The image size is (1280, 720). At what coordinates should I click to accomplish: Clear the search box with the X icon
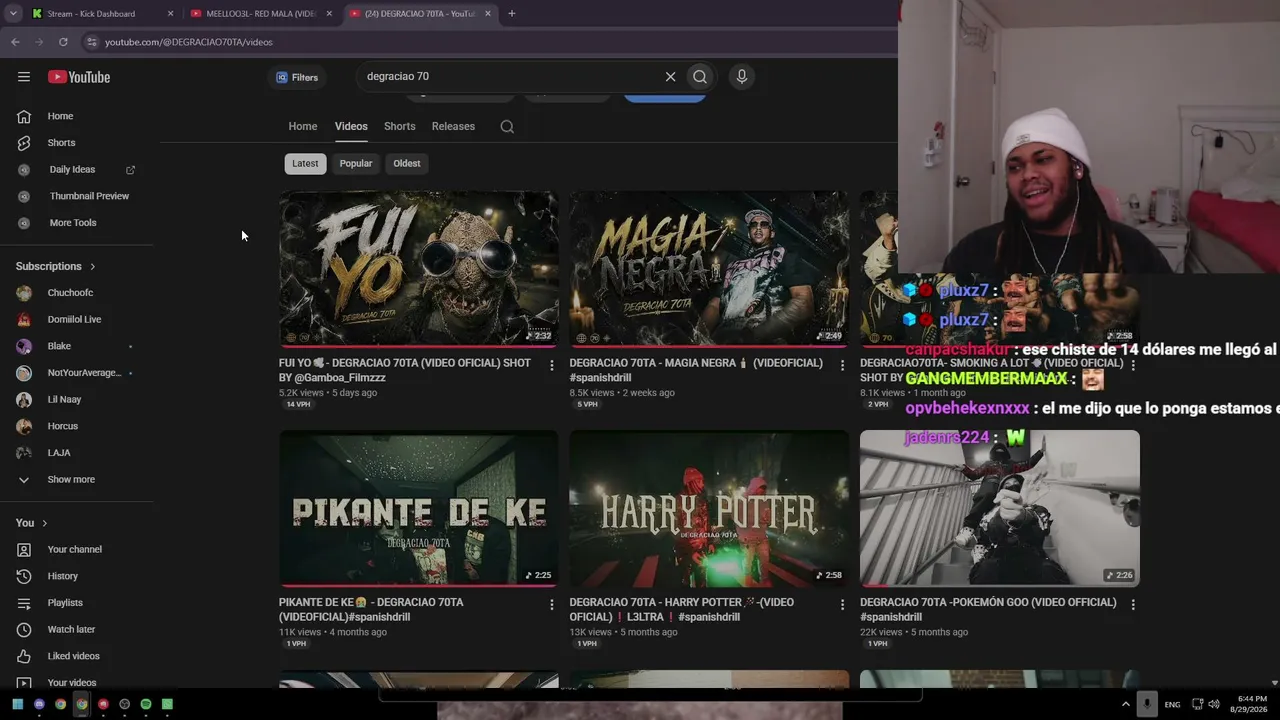[670, 77]
